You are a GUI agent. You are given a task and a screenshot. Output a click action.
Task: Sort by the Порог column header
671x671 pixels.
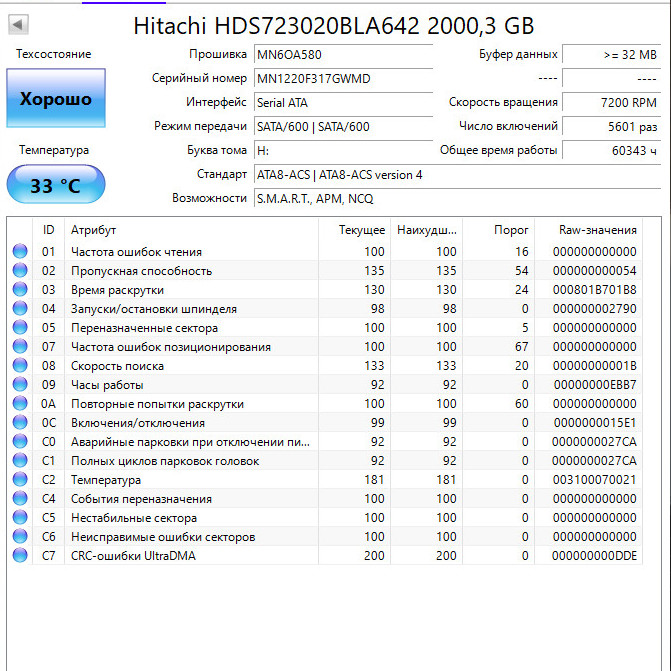(x=499, y=230)
